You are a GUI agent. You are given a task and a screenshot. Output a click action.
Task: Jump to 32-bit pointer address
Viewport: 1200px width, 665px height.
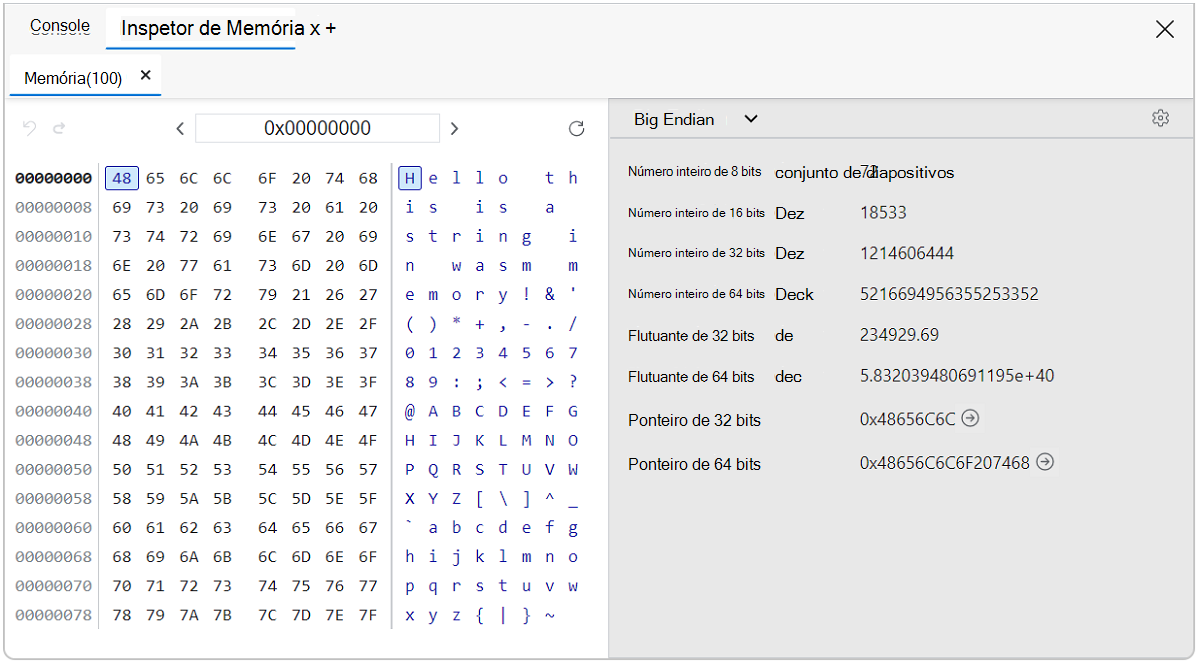pyautogui.click(x=970, y=419)
